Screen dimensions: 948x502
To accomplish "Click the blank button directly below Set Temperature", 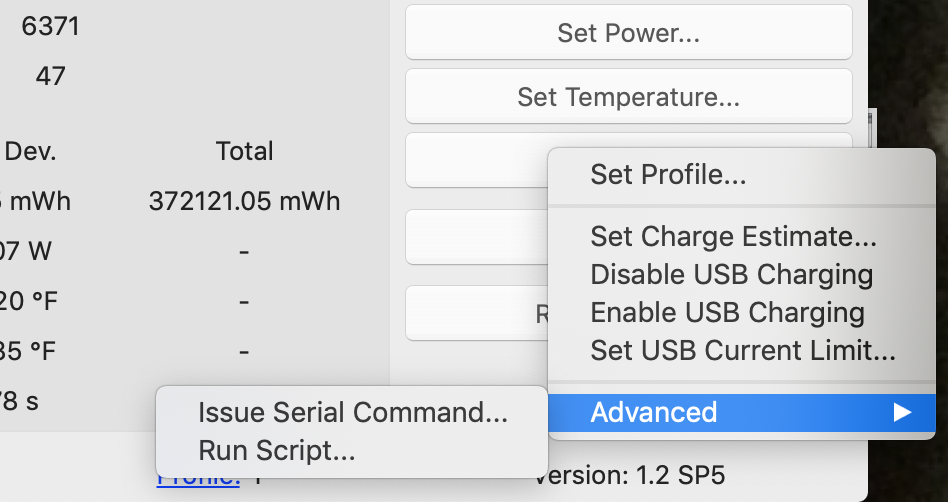I will [x=476, y=160].
